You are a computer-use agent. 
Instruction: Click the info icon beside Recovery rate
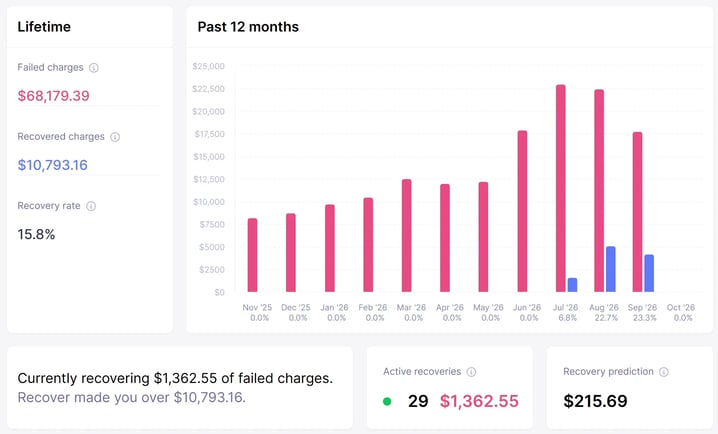(x=91, y=206)
